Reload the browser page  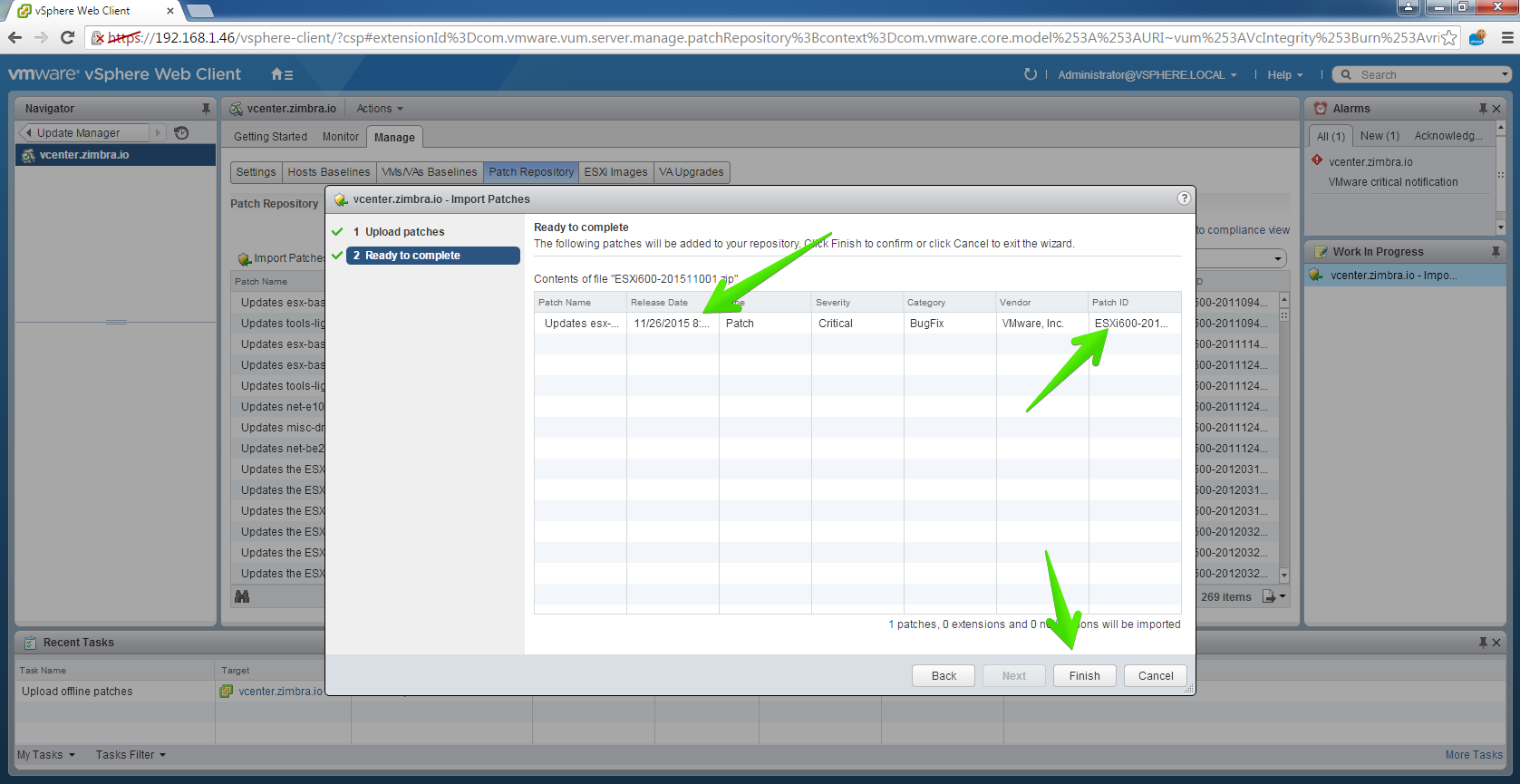67,37
